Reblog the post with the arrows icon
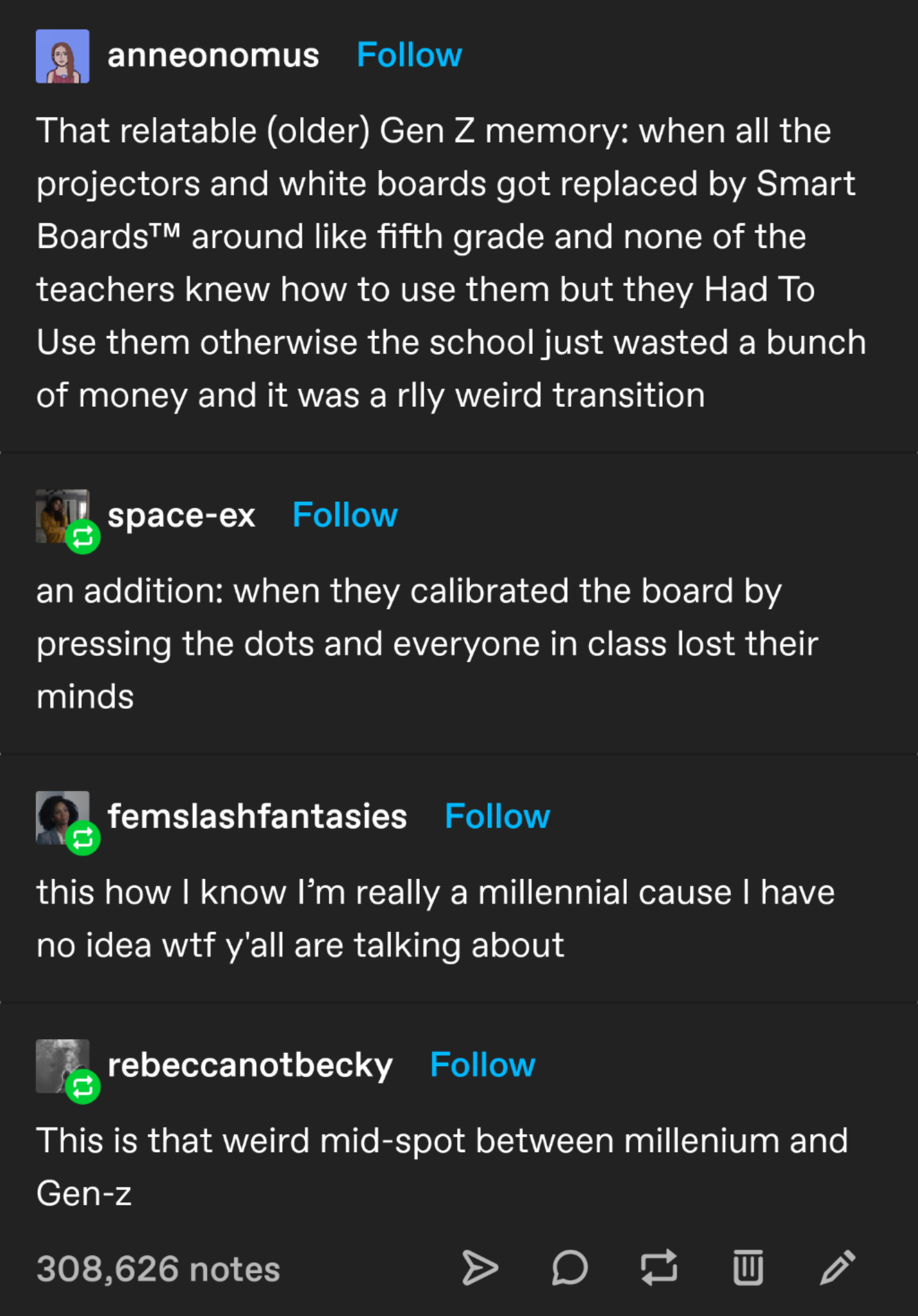Image resolution: width=918 pixels, height=1316 pixels. click(659, 1268)
